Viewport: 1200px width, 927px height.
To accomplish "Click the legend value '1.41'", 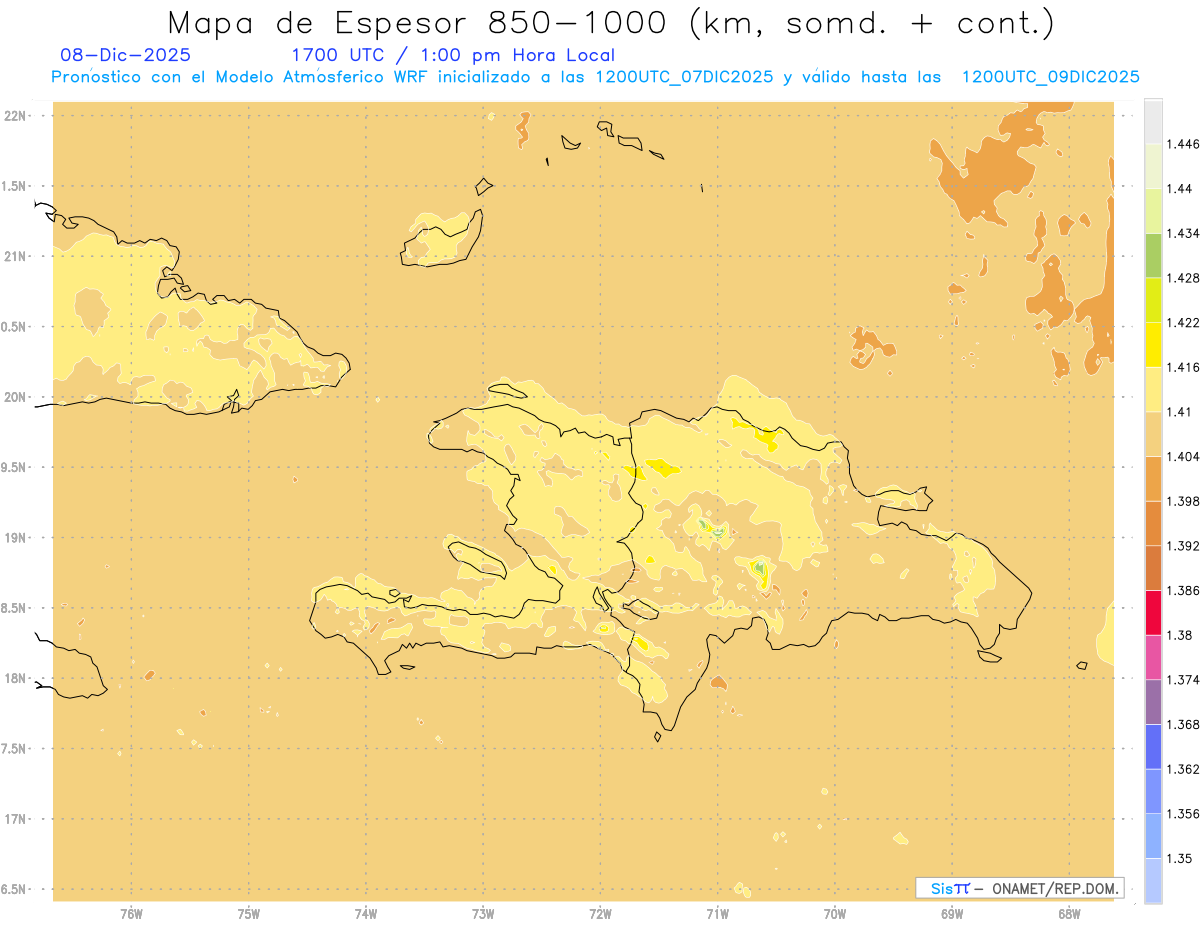I will tap(1179, 411).
